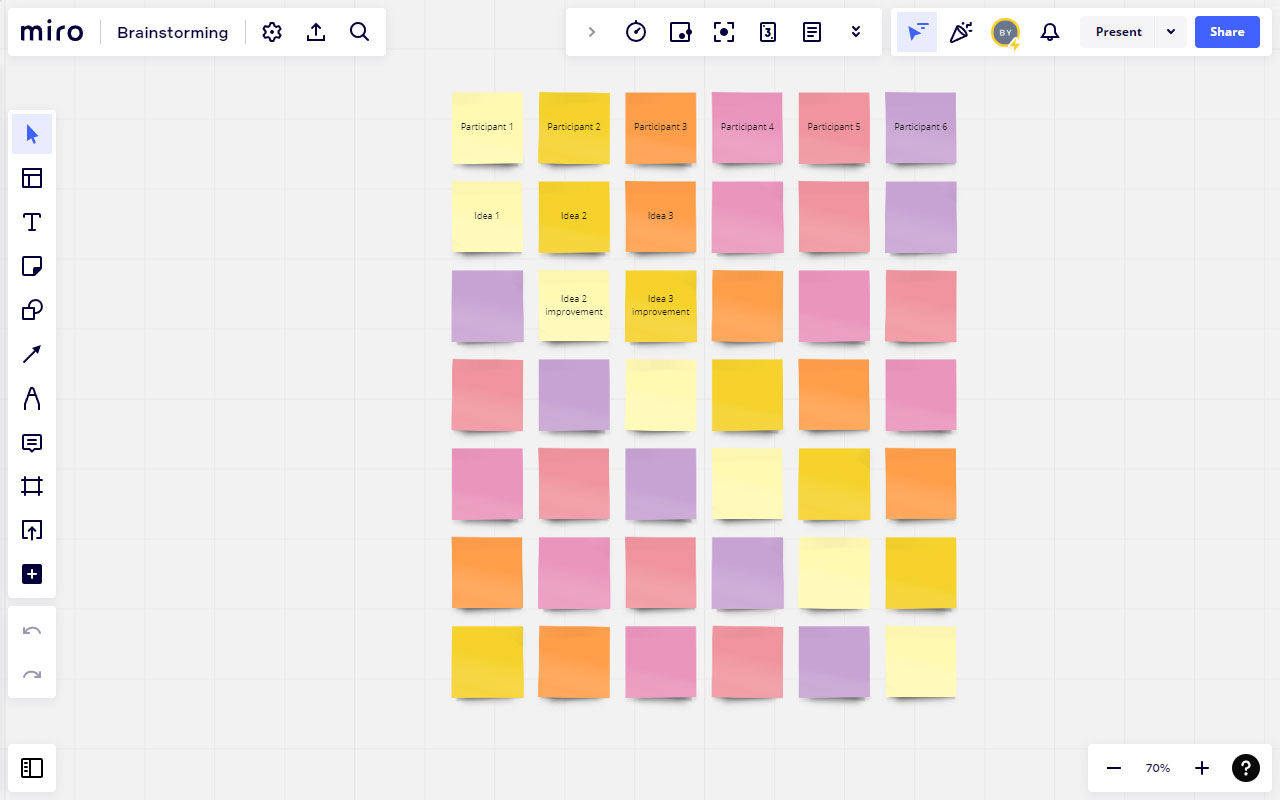Open the Estimation app in the toolbar
The height and width of the screenshot is (800, 1280).
click(x=768, y=31)
